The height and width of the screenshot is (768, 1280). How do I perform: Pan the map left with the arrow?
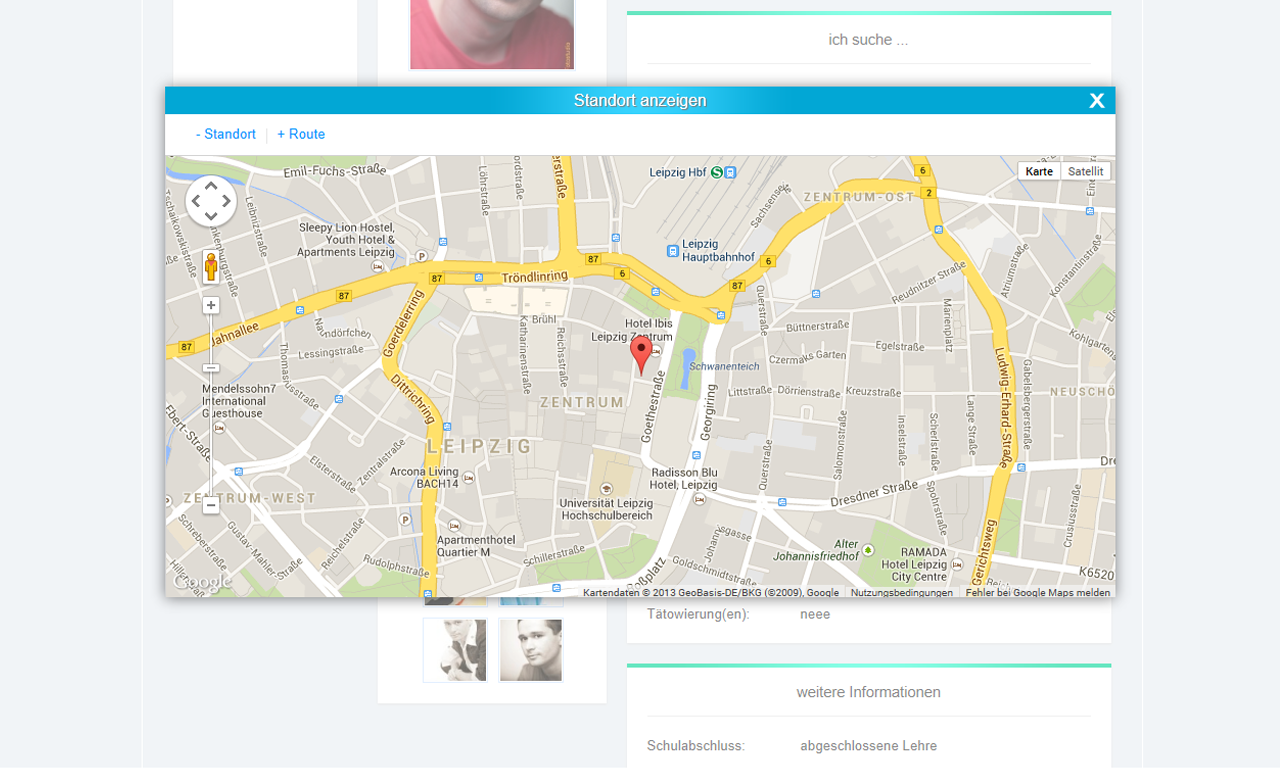click(x=196, y=201)
